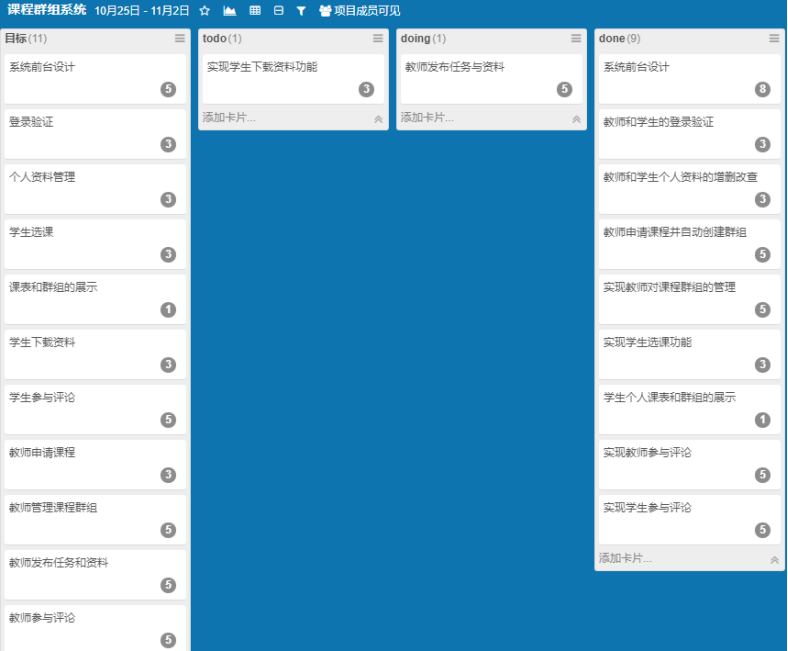Switch to table grid view icon

click(255, 11)
